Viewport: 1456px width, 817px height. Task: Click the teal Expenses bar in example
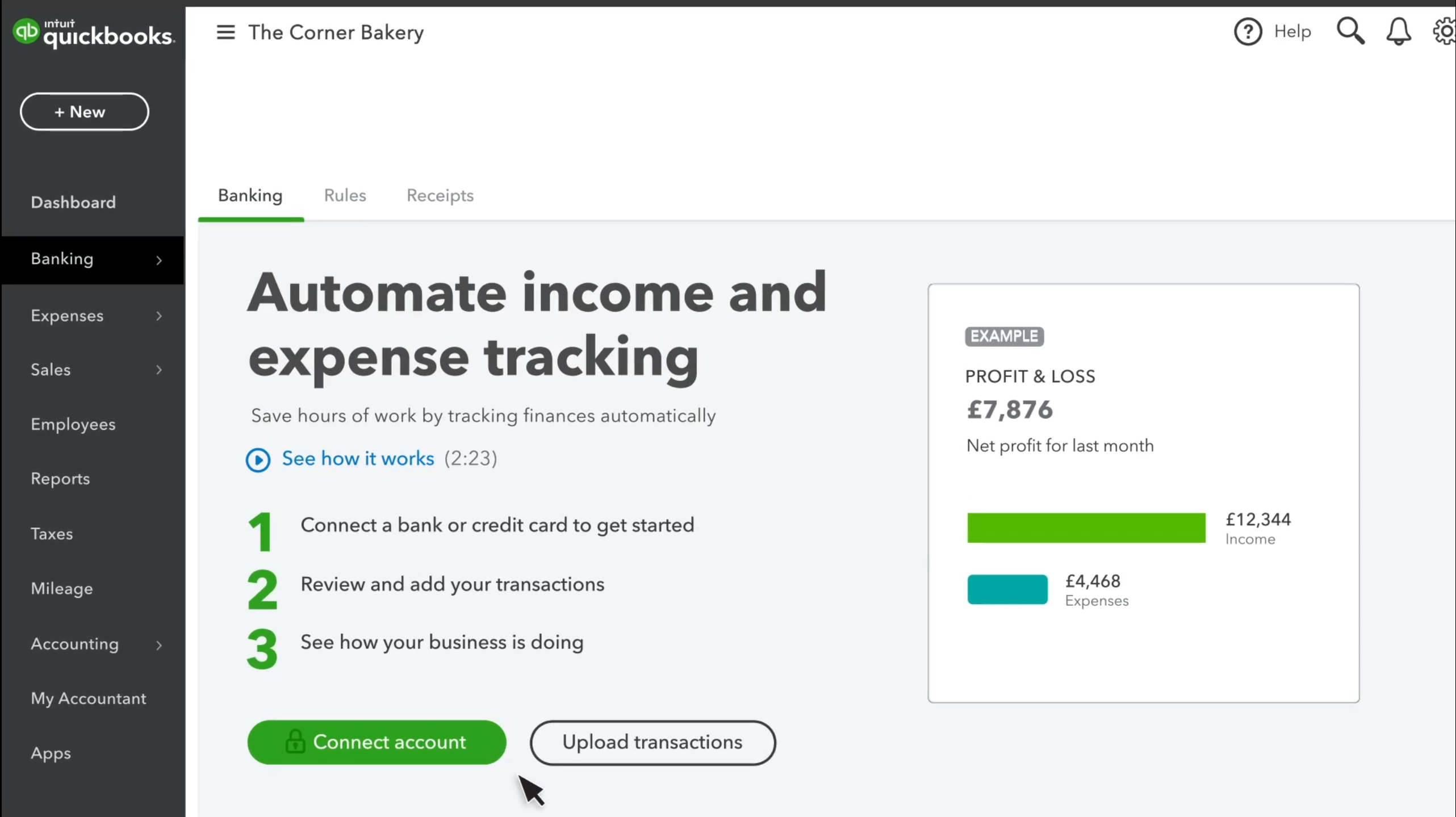tap(1007, 589)
